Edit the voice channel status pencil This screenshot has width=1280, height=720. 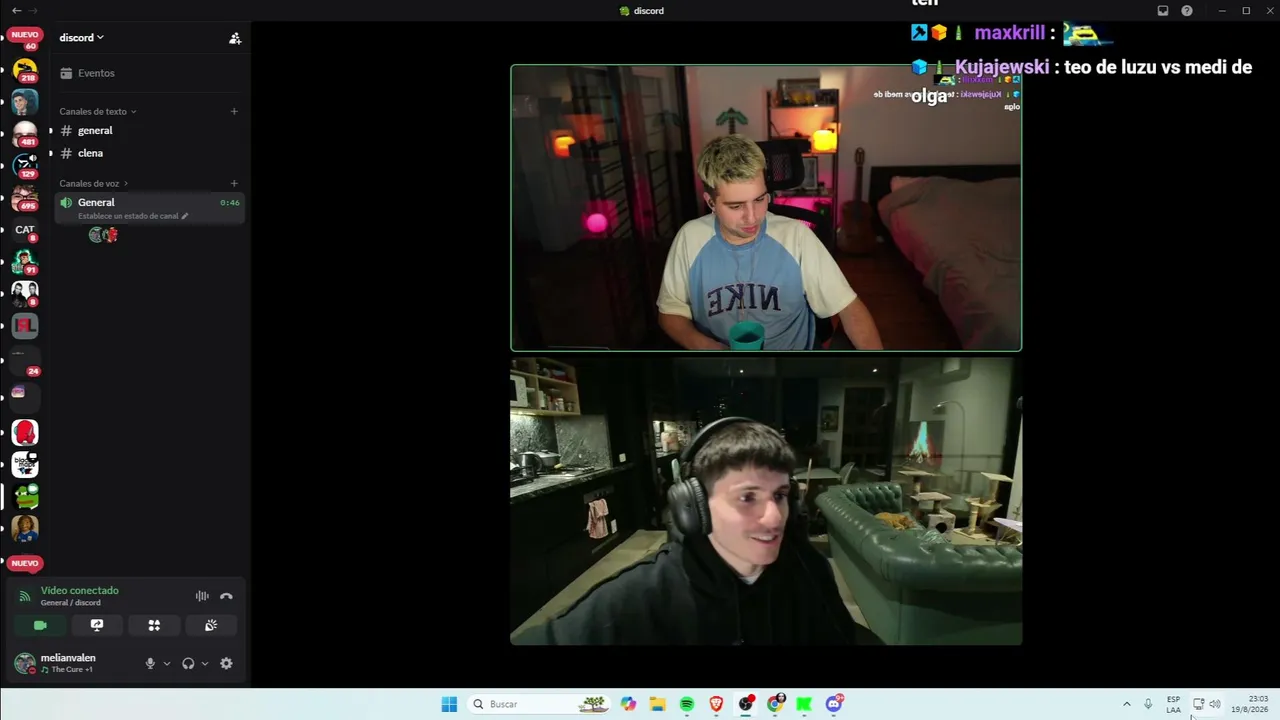185,216
